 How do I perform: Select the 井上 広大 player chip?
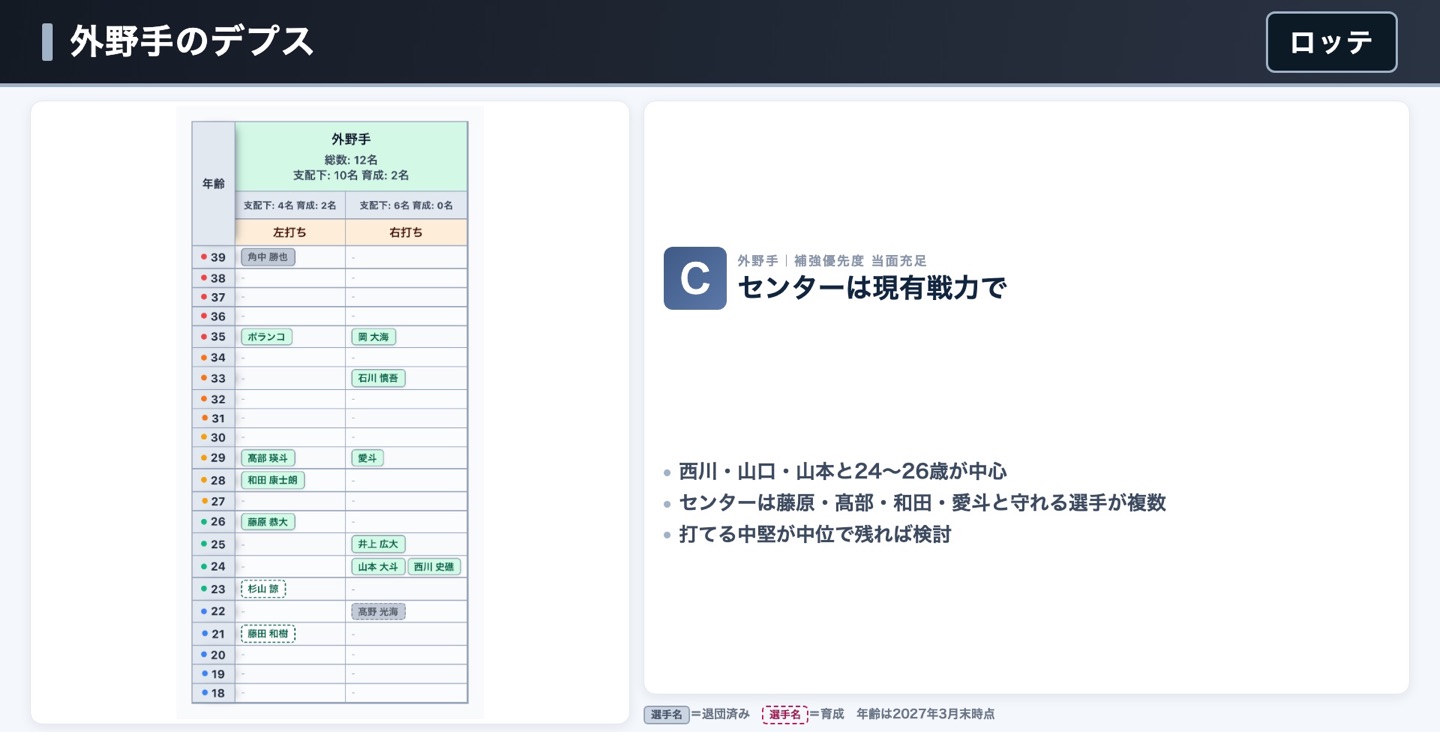tap(378, 544)
